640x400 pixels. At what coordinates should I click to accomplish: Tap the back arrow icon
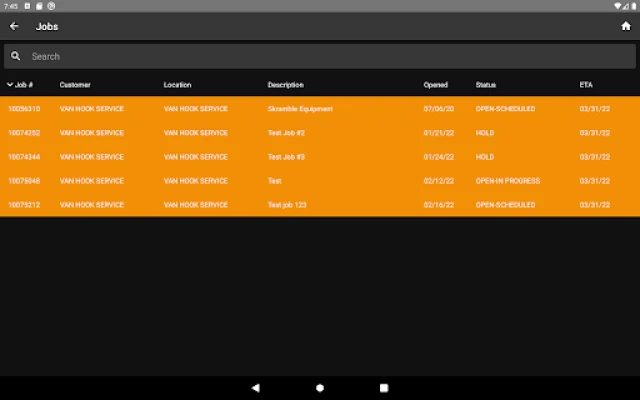[14, 26]
